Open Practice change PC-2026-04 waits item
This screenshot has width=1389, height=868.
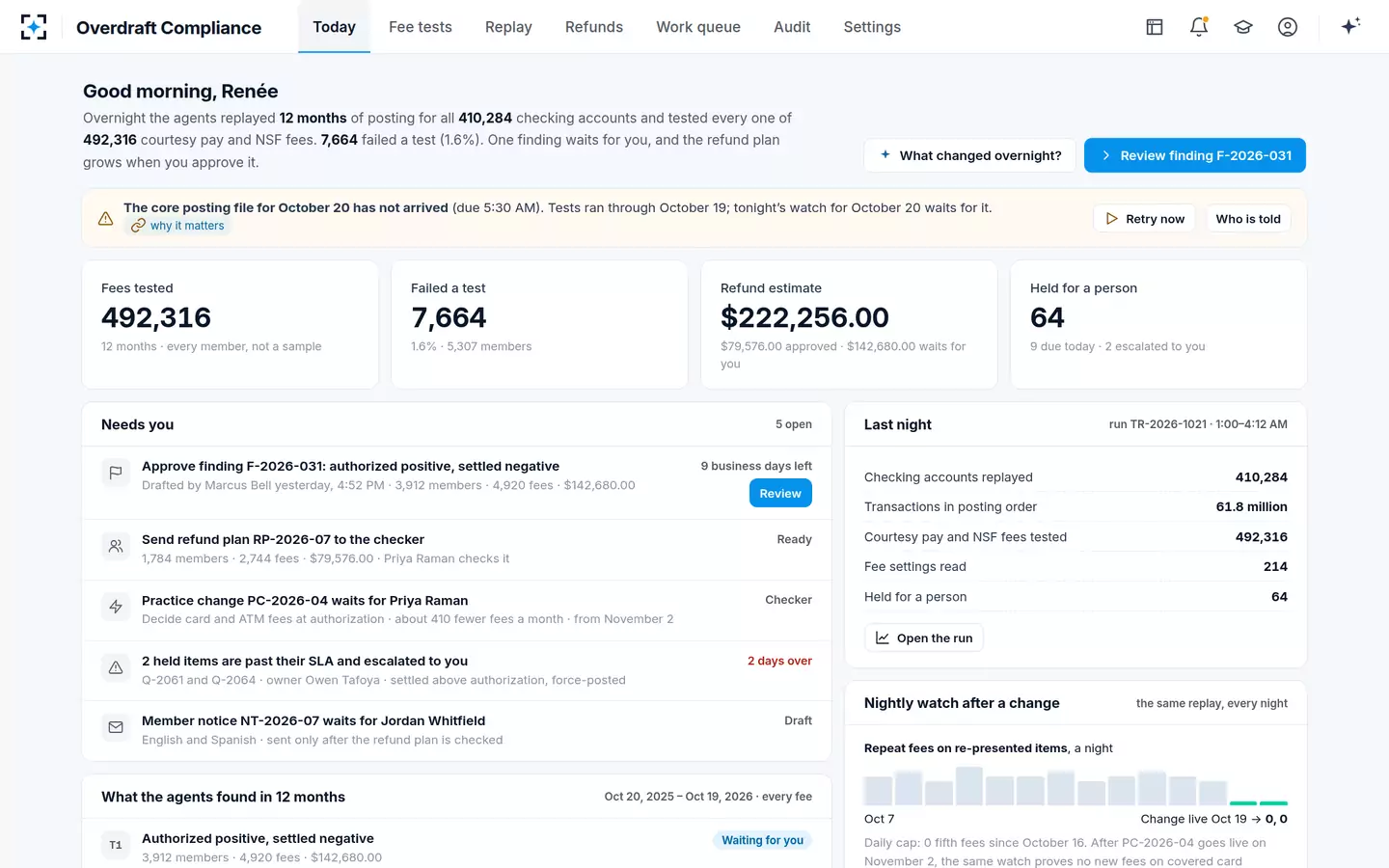pyautogui.click(x=456, y=610)
